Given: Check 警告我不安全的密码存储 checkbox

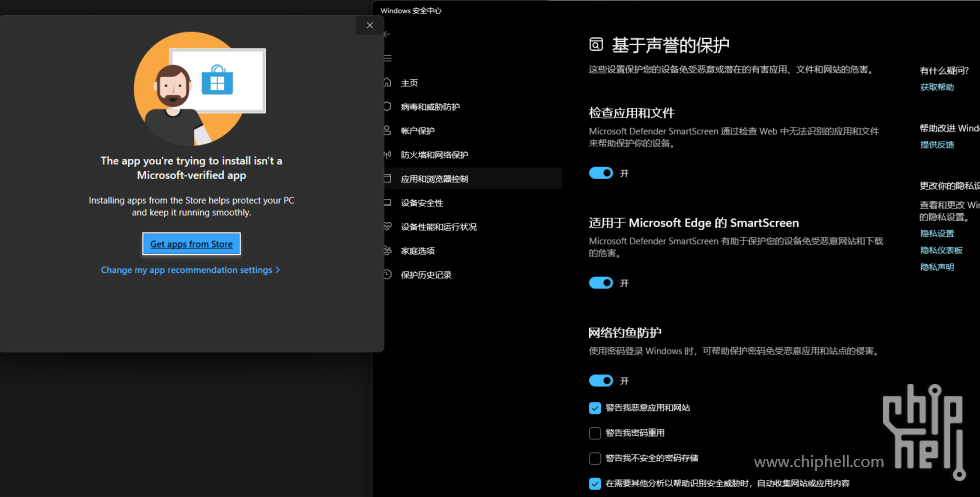Looking at the screenshot, I should coord(595,458).
